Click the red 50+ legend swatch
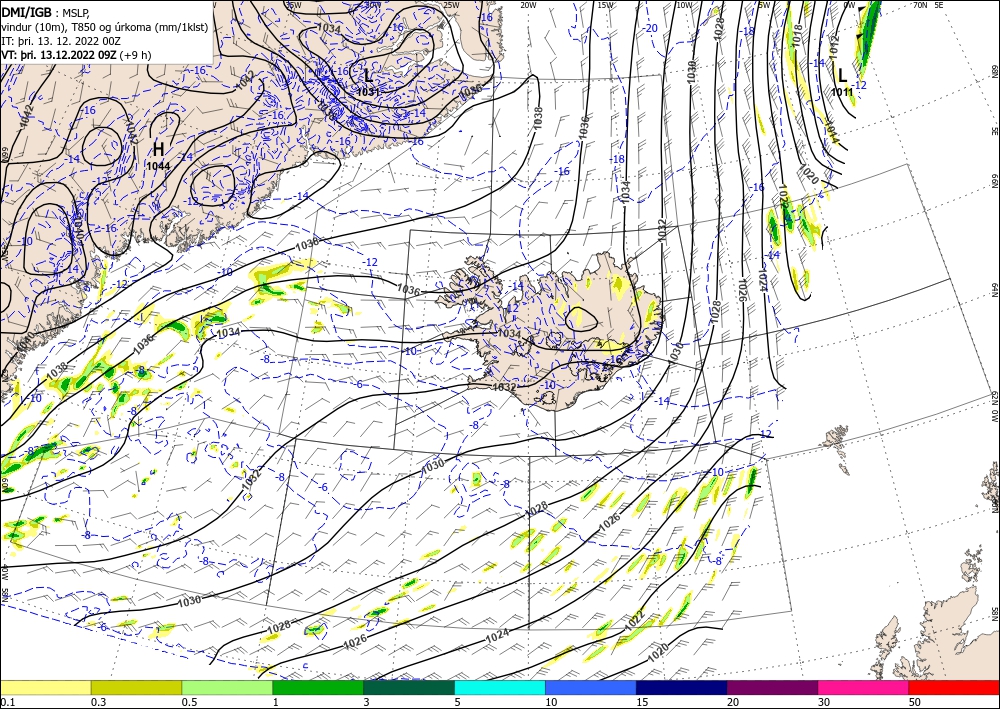The height and width of the screenshot is (709, 1000). click(x=954, y=687)
